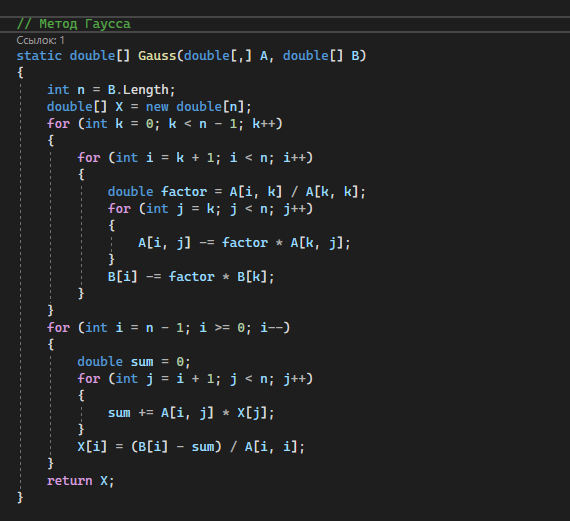This screenshot has width=570, height=521.
Task: Click the line 'int n = B.Length;'
Action: tap(111, 90)
